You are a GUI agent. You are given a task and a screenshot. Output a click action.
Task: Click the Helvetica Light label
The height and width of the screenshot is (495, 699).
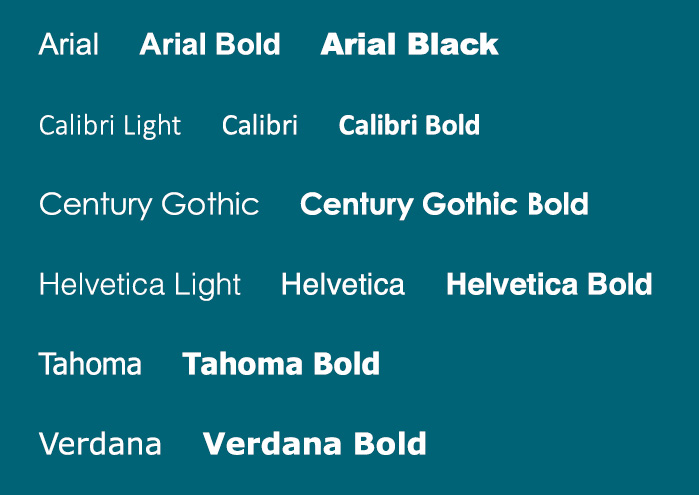pyautogui.click(x=140, y=285)
